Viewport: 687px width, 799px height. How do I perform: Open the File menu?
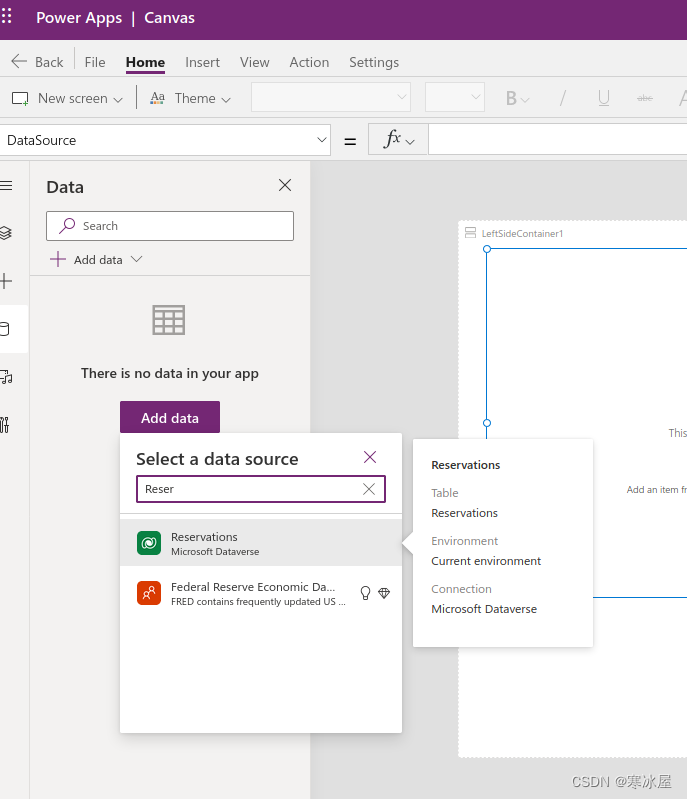tap(95, 62)
